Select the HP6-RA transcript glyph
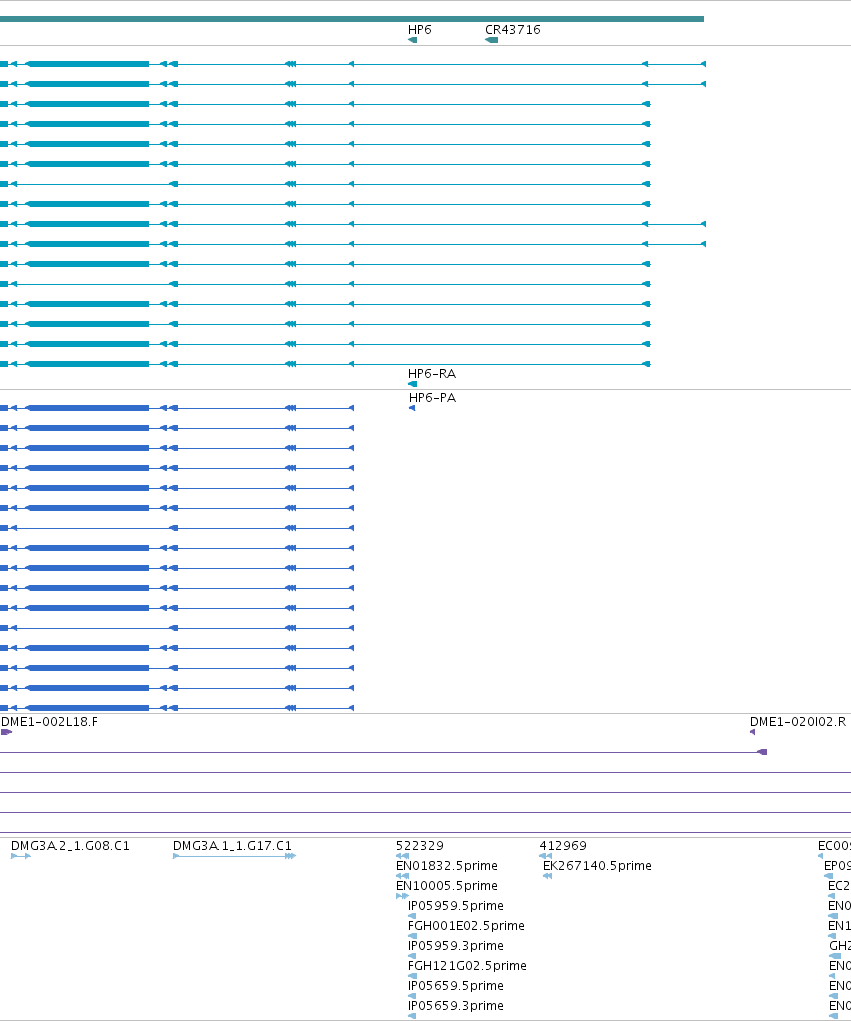The width and height of the screenshot is (851, 1021). pos(412,384)
